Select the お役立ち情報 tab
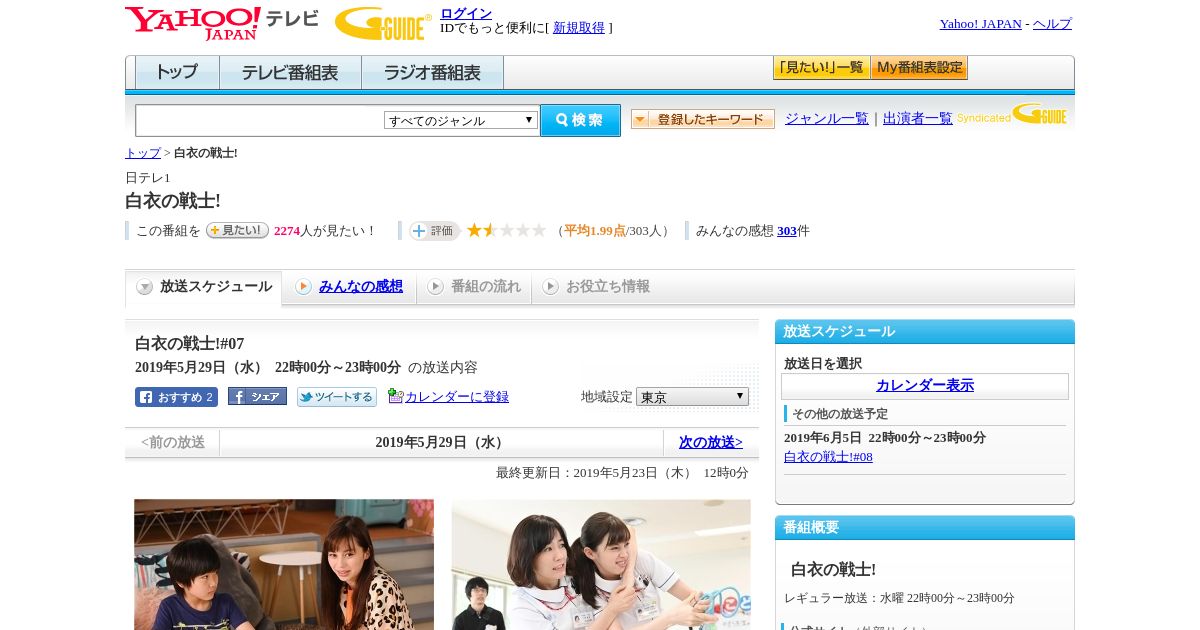This screenshot has height=630, width=1200. (596, 287)
